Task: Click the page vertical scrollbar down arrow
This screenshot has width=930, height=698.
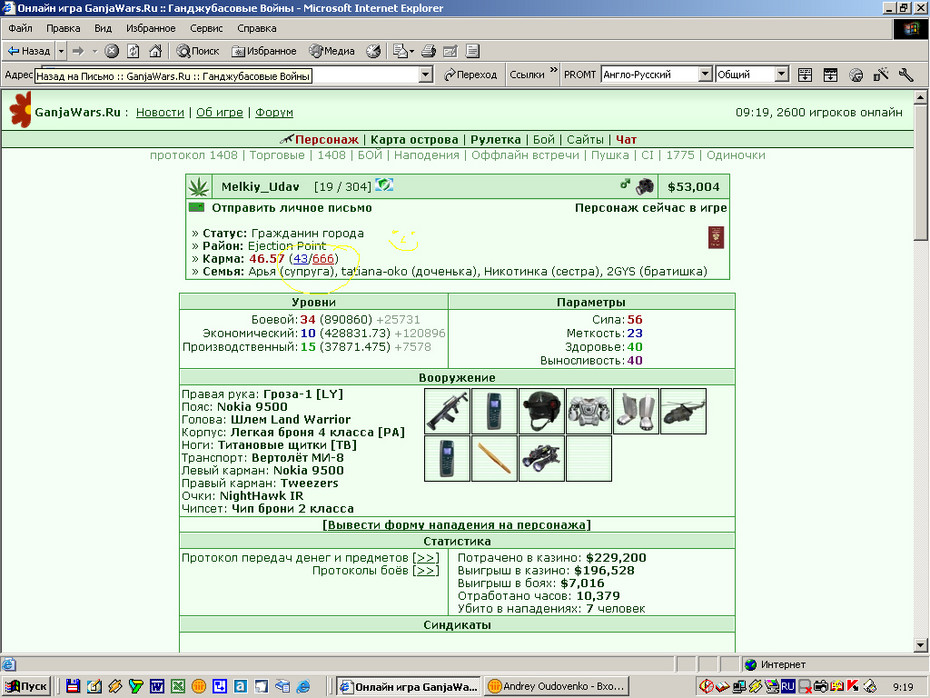Action: (x=921, y=645)
